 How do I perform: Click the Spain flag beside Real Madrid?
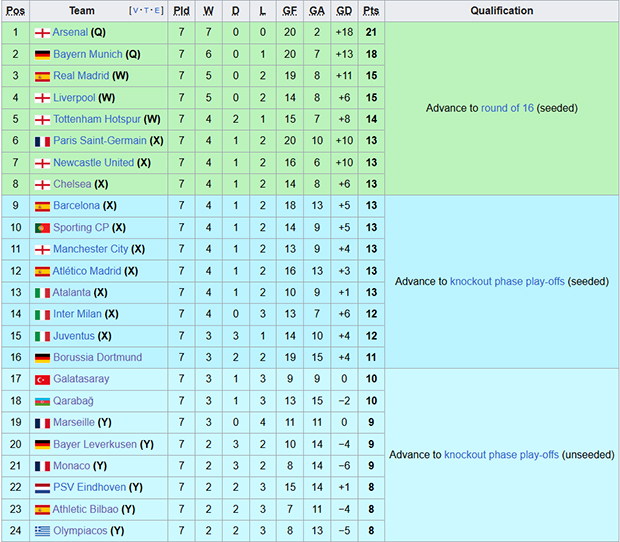click(x=42, y=76)
